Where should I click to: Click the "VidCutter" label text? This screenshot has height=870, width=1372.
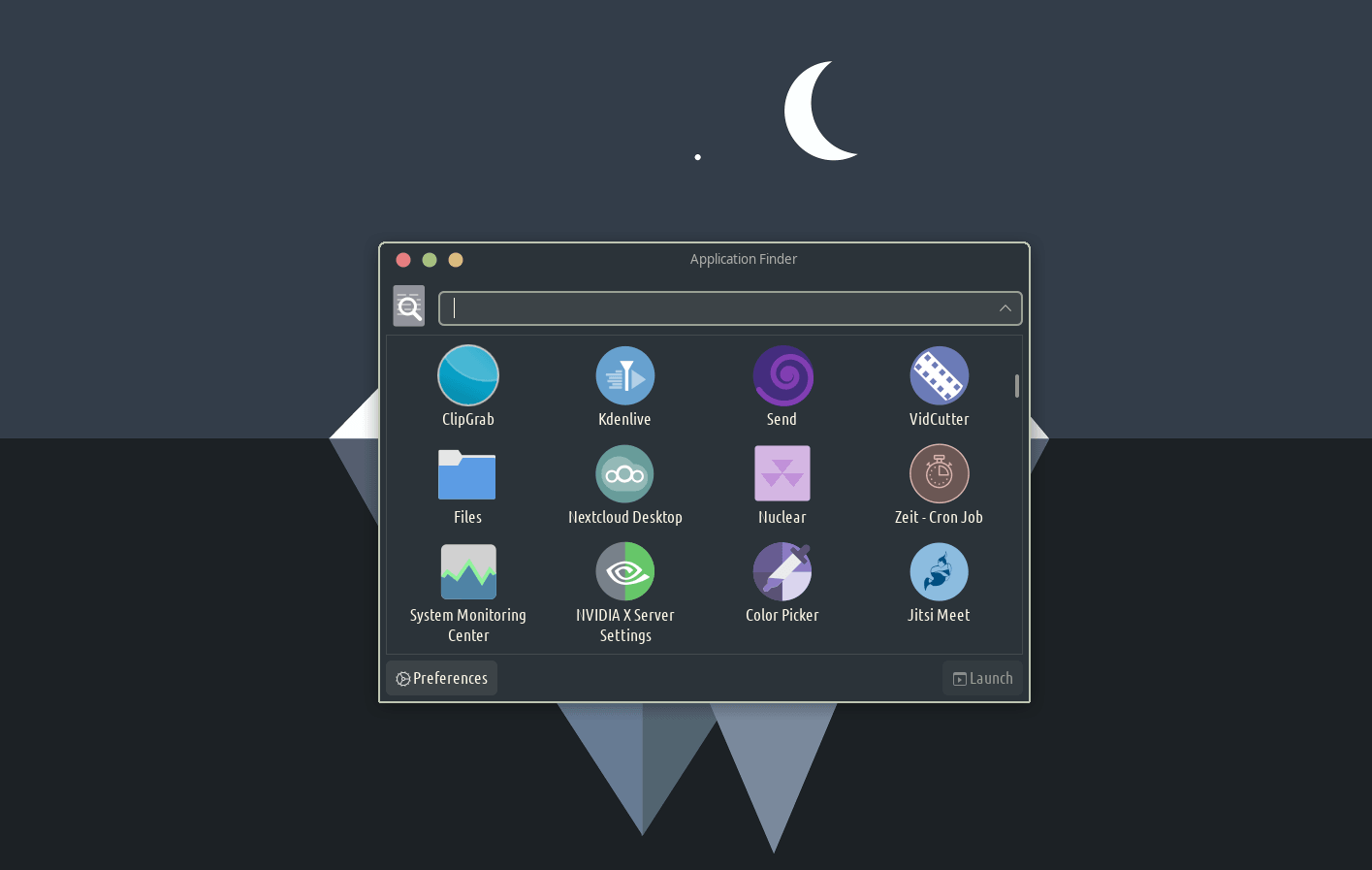coord(939,419)
